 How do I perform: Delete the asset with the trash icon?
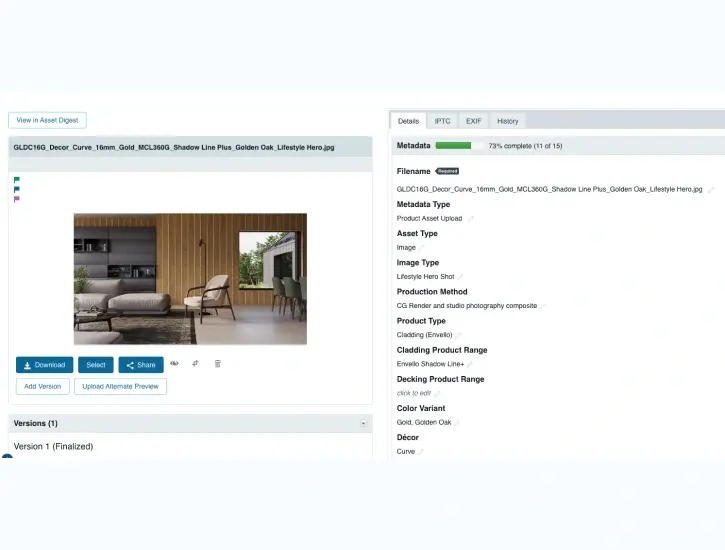click(x=218, y=364)
